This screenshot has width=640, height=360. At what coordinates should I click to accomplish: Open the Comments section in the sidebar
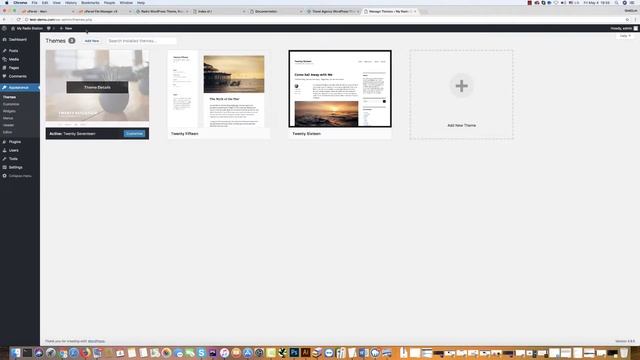pyautogui.click(x=18, y=76)
